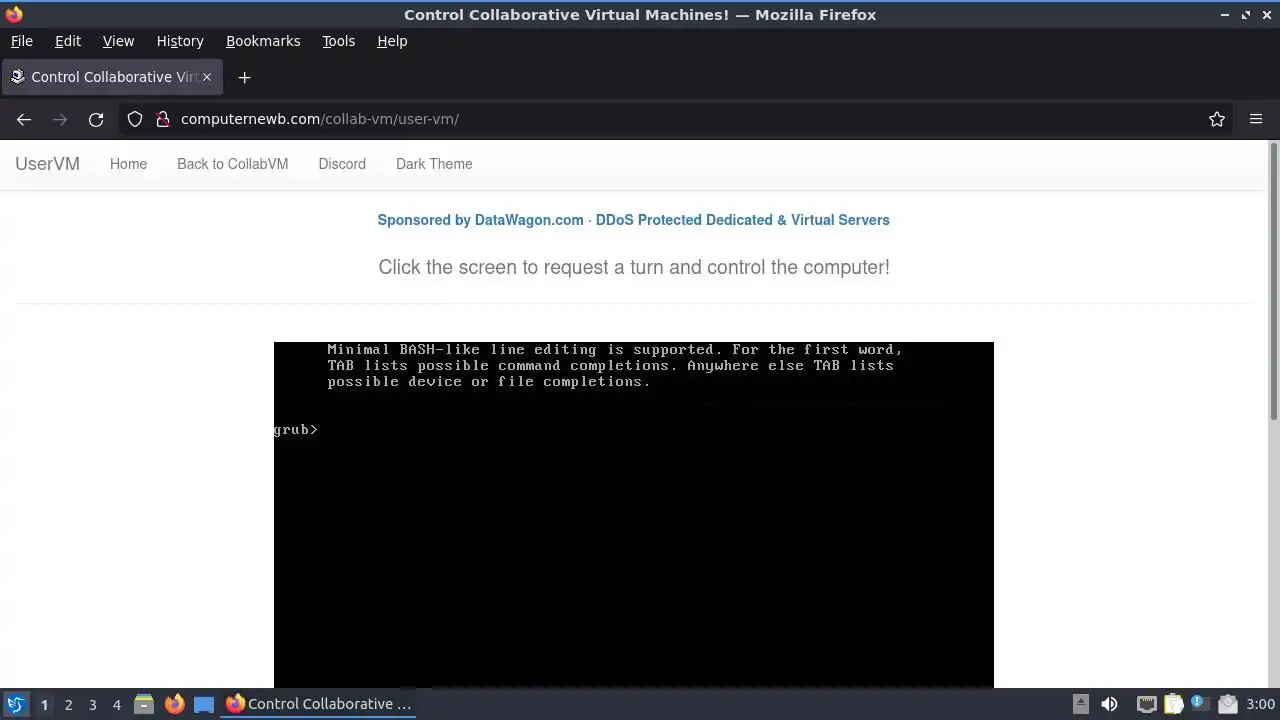Switch to virtual desktop 2

coord(68,704)
